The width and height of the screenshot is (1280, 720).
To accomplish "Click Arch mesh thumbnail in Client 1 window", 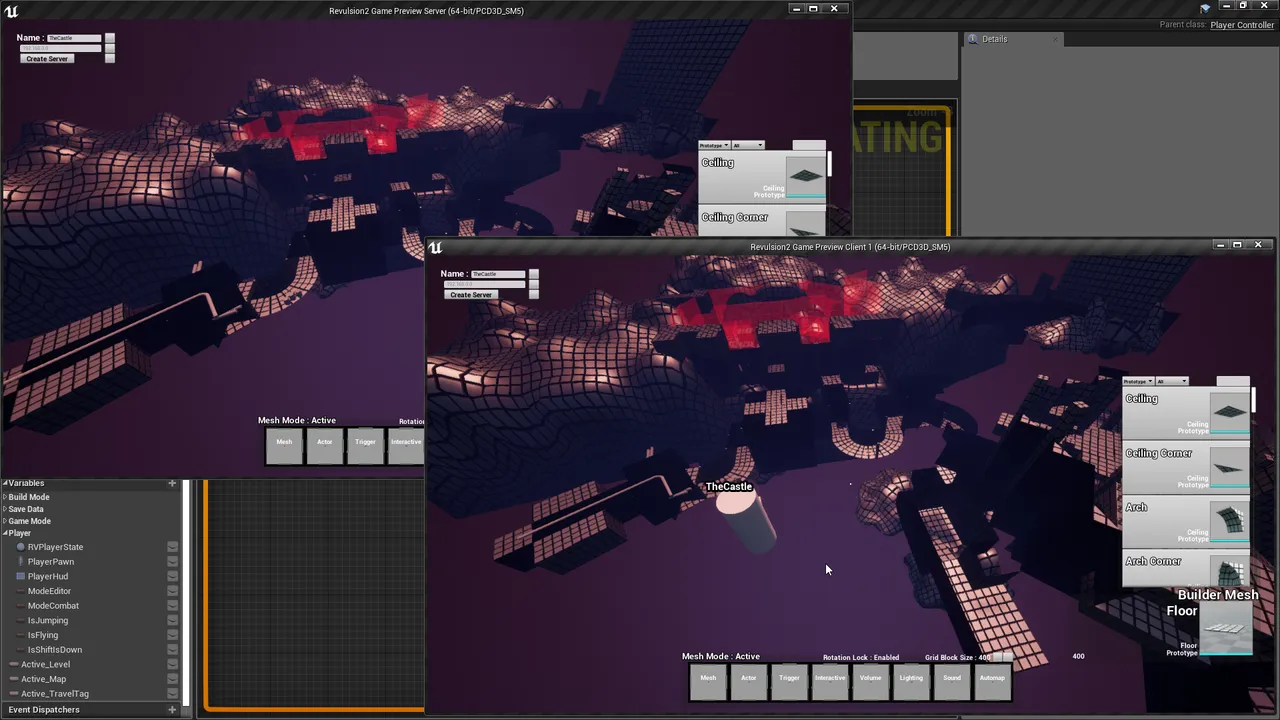I will pyautogui.click(x=1229, y=520).
